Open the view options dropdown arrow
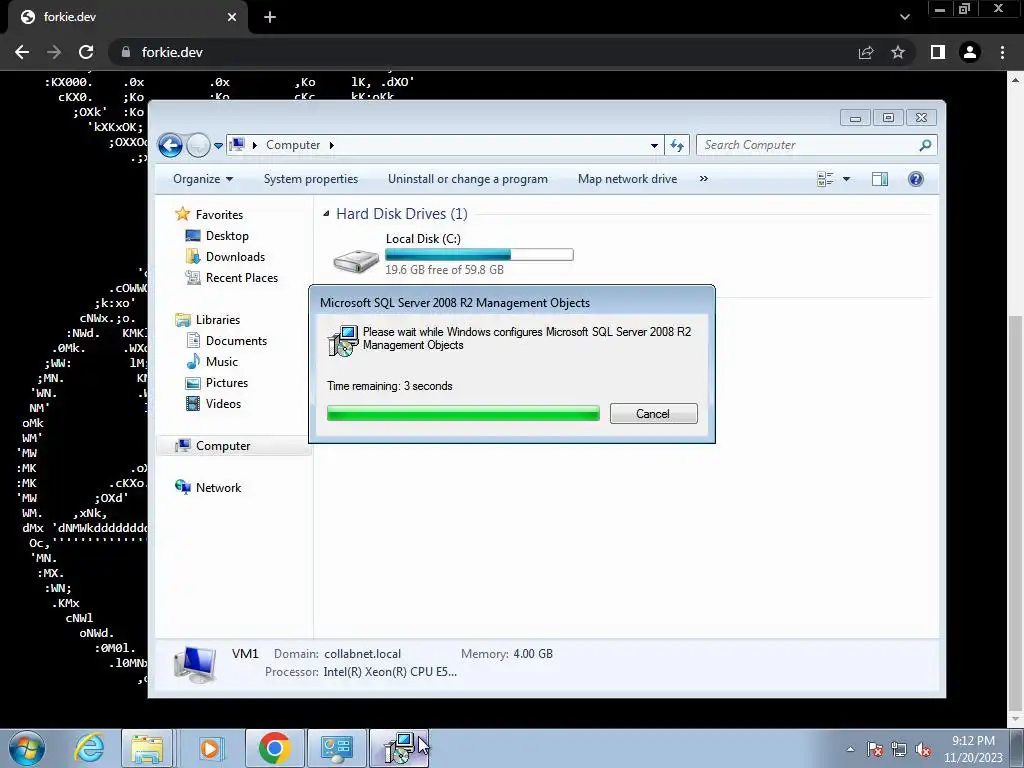1024x768 pixels. tap(846, 179)
